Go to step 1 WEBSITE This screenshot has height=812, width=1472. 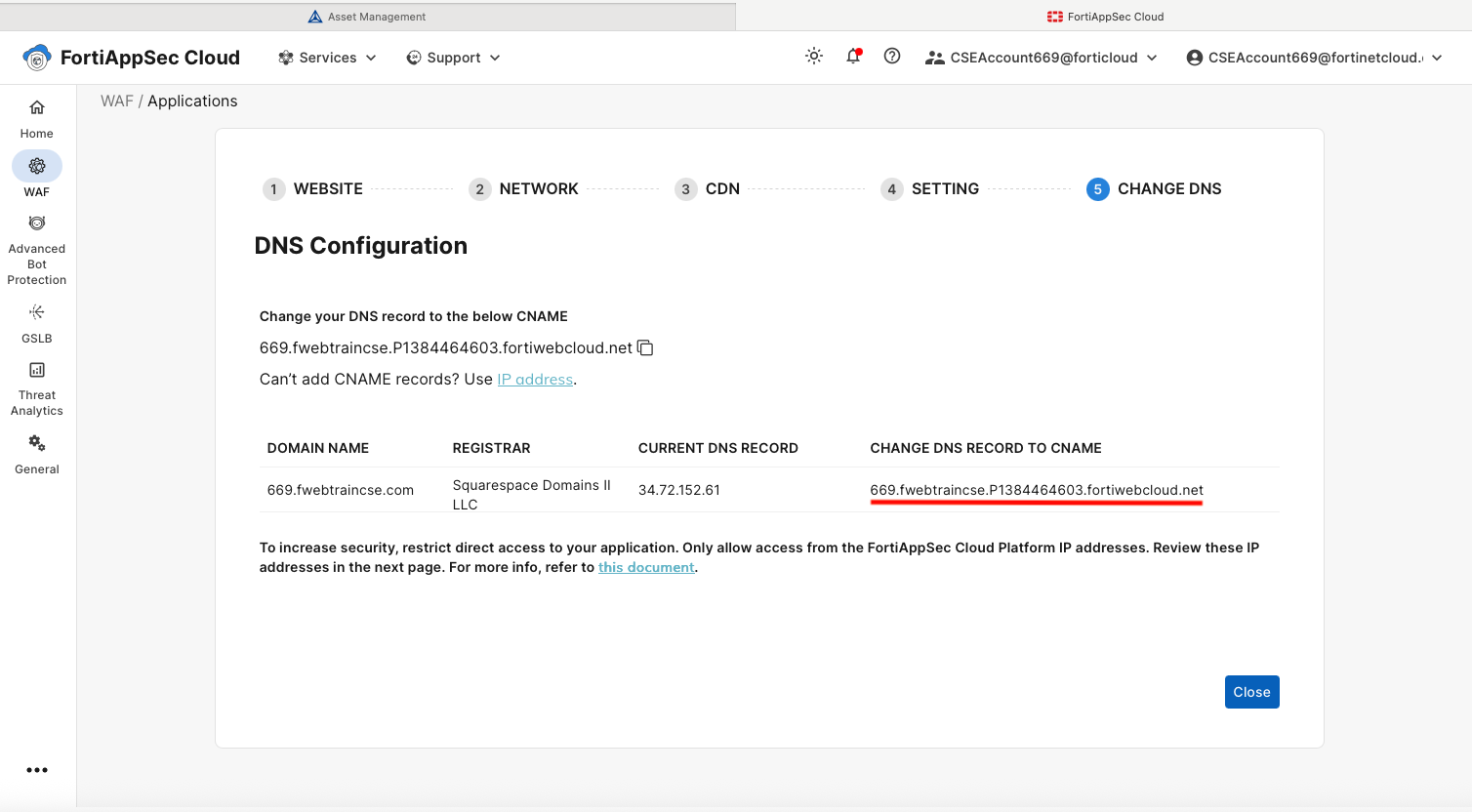[x=313, y=189]
